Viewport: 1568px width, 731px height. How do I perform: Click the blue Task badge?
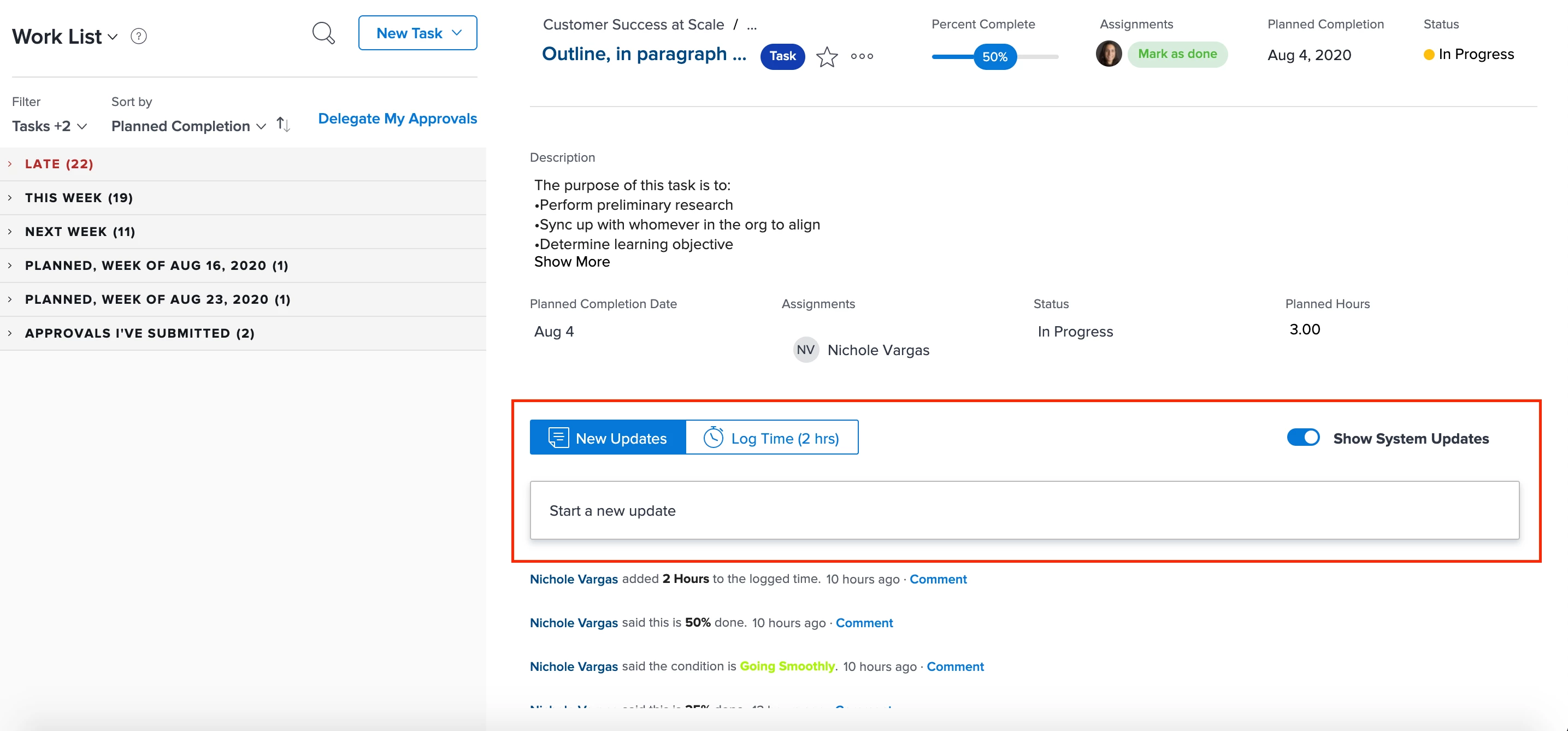click(782, 56)
